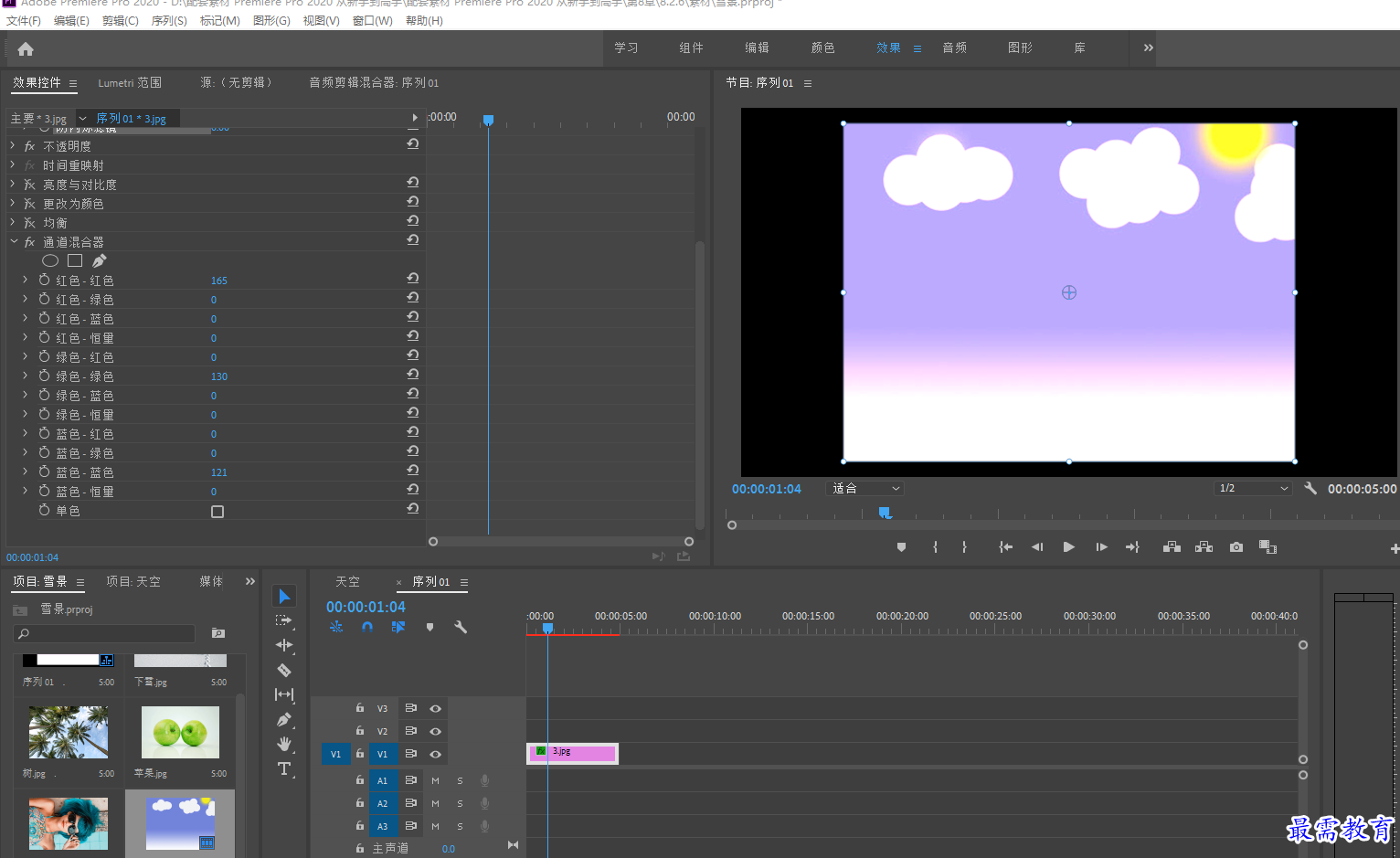
Task: Click the timeline timecode 00:00:01:04
Action: 366,607
